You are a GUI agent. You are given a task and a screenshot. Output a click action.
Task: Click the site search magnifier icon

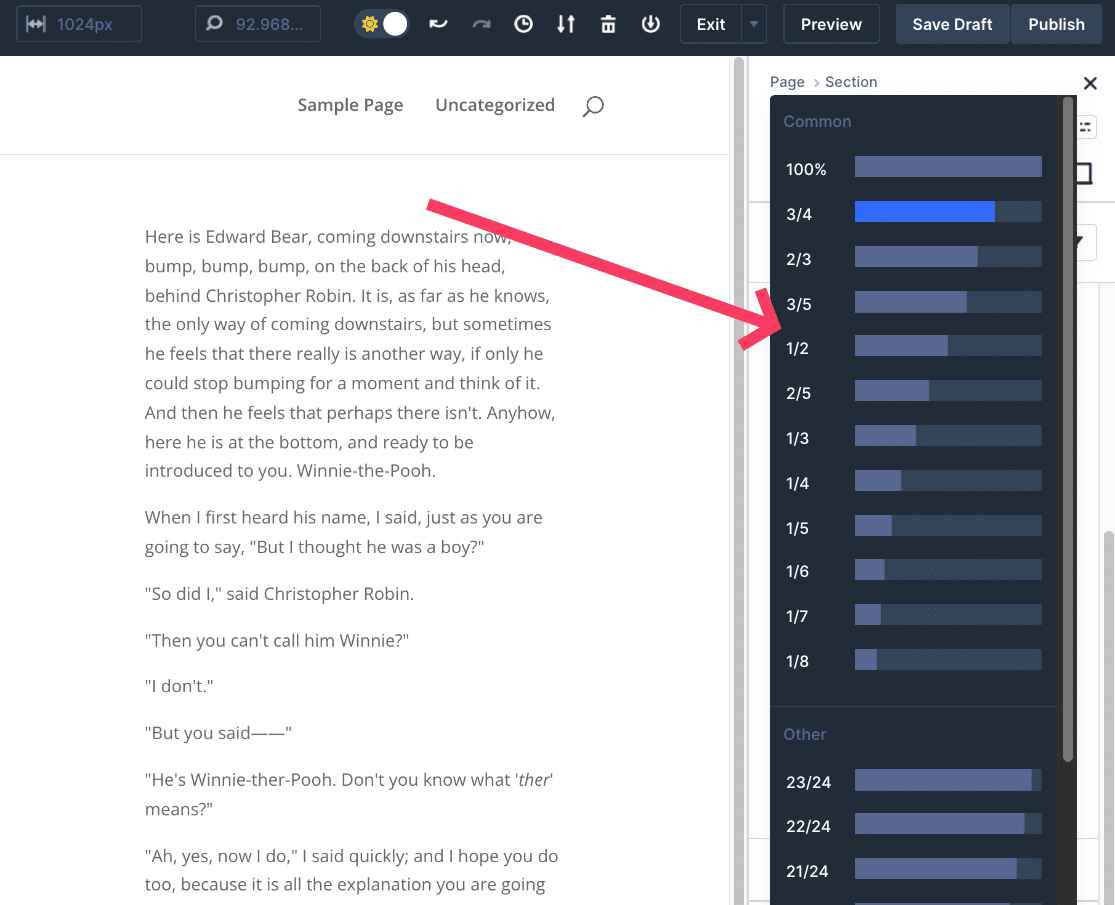click(x=593, y=107)
